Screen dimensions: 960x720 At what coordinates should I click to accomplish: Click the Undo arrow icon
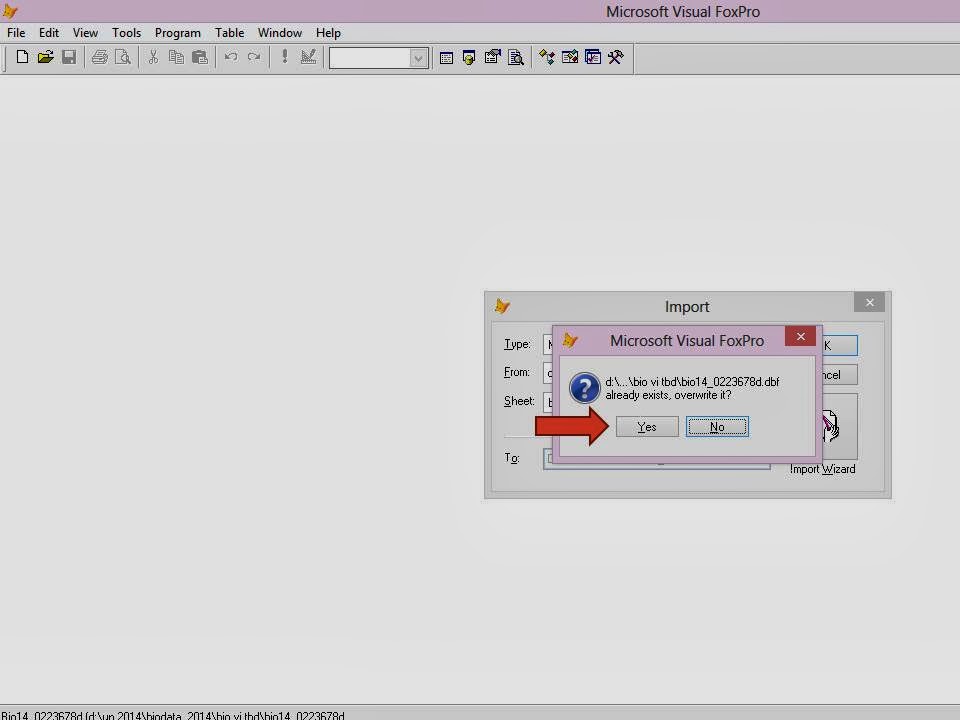click(231, 58)
